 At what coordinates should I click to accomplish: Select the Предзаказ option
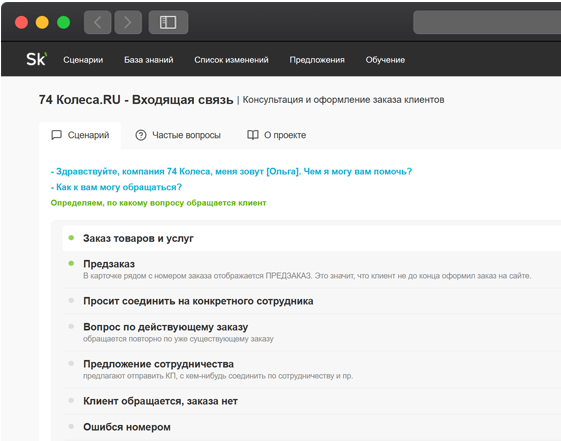(312, 270)
